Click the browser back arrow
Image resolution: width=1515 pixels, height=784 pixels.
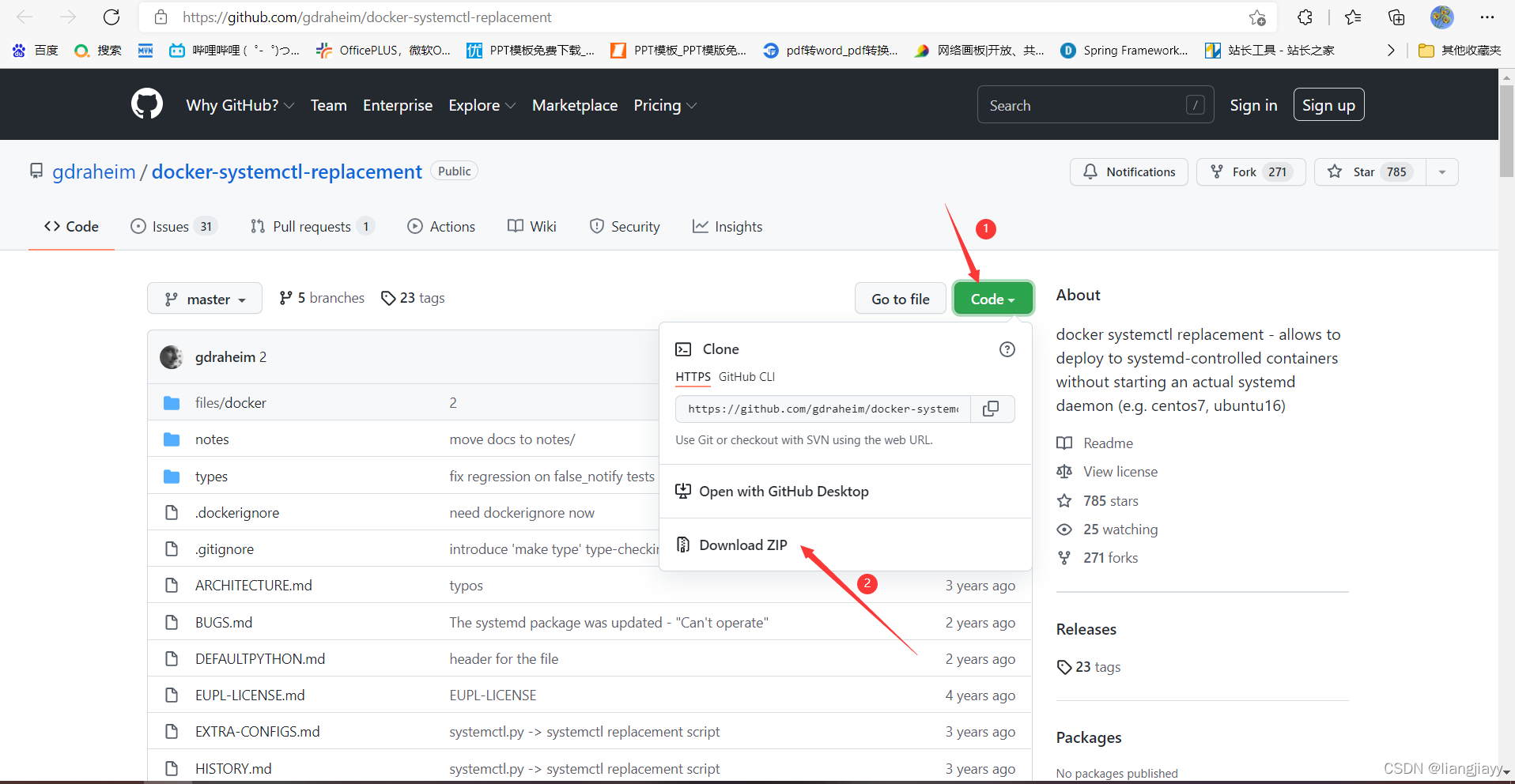tap(25, 17)
